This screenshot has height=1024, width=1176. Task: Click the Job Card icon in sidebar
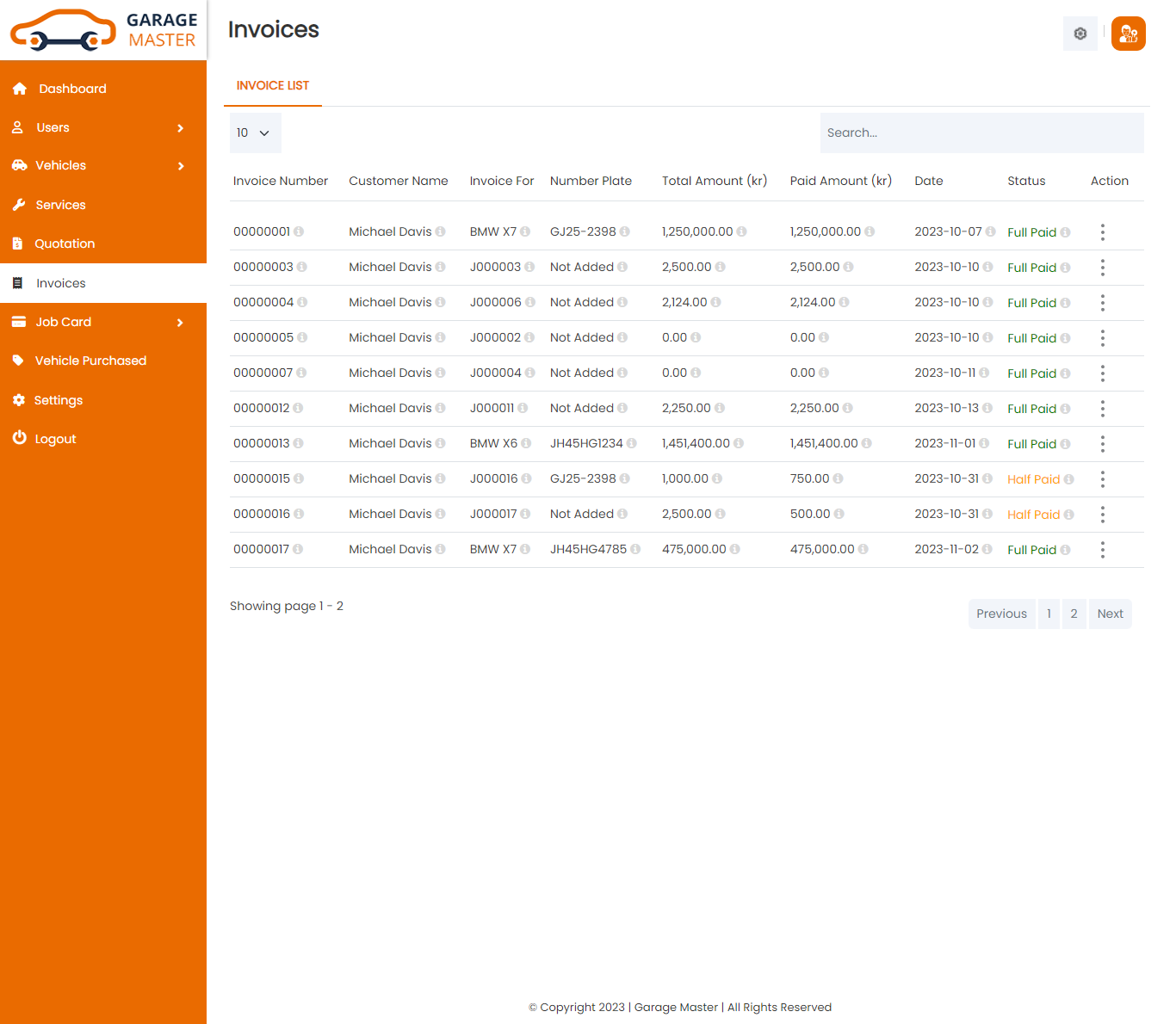tap(19, 322)
